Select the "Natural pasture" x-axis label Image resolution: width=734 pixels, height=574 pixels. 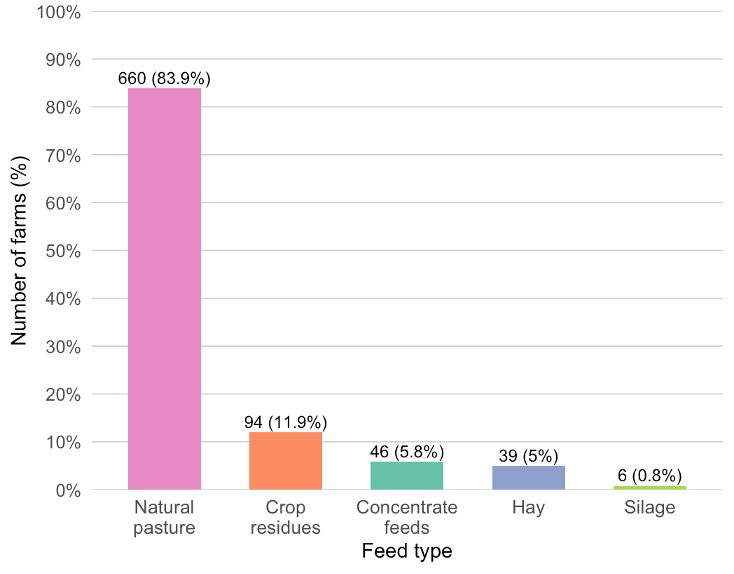point(164,517)
